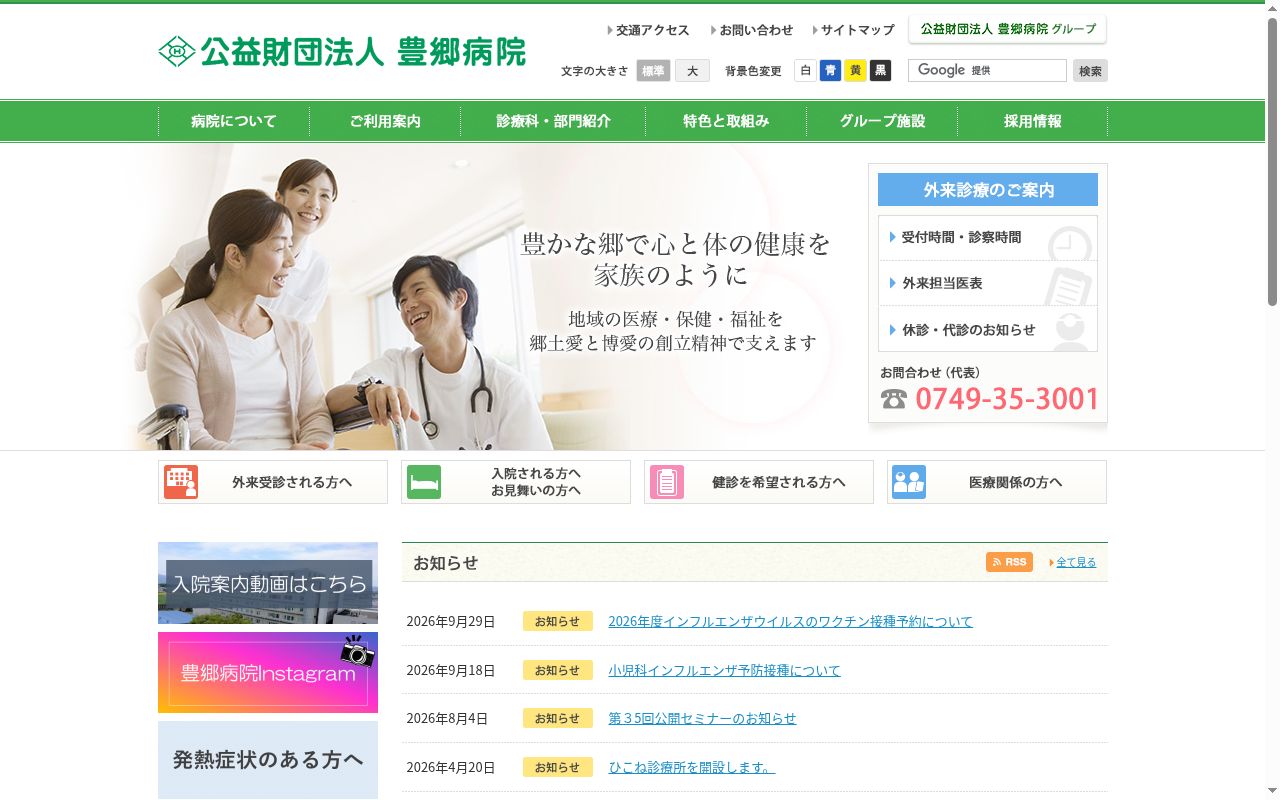Image resolution: width=1280 pixels, height=800 pixels.
Task: Click the 検索 search button
Action: pyautogui.click(x=1090, y=71)
